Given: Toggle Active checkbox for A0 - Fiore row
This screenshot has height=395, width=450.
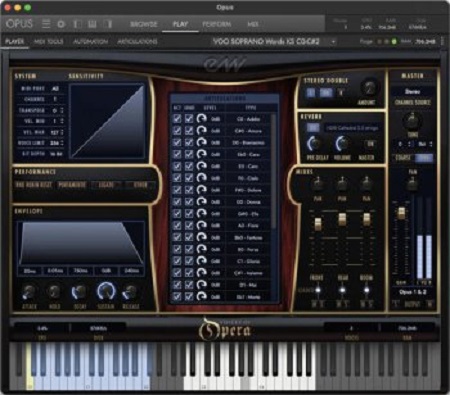Looking at the screenshot, I should point(177,226).
